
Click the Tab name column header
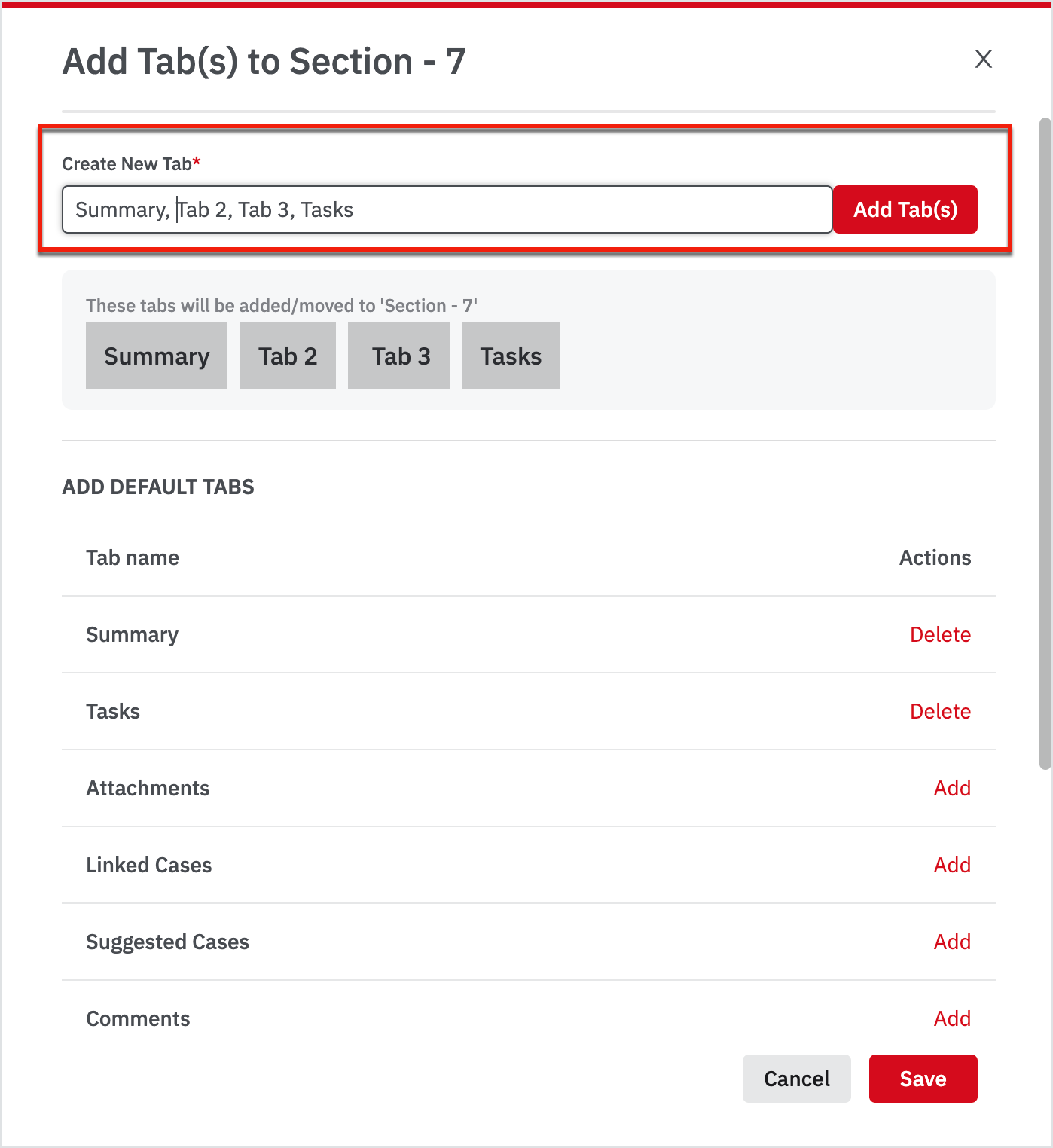(x=133, y=557)
